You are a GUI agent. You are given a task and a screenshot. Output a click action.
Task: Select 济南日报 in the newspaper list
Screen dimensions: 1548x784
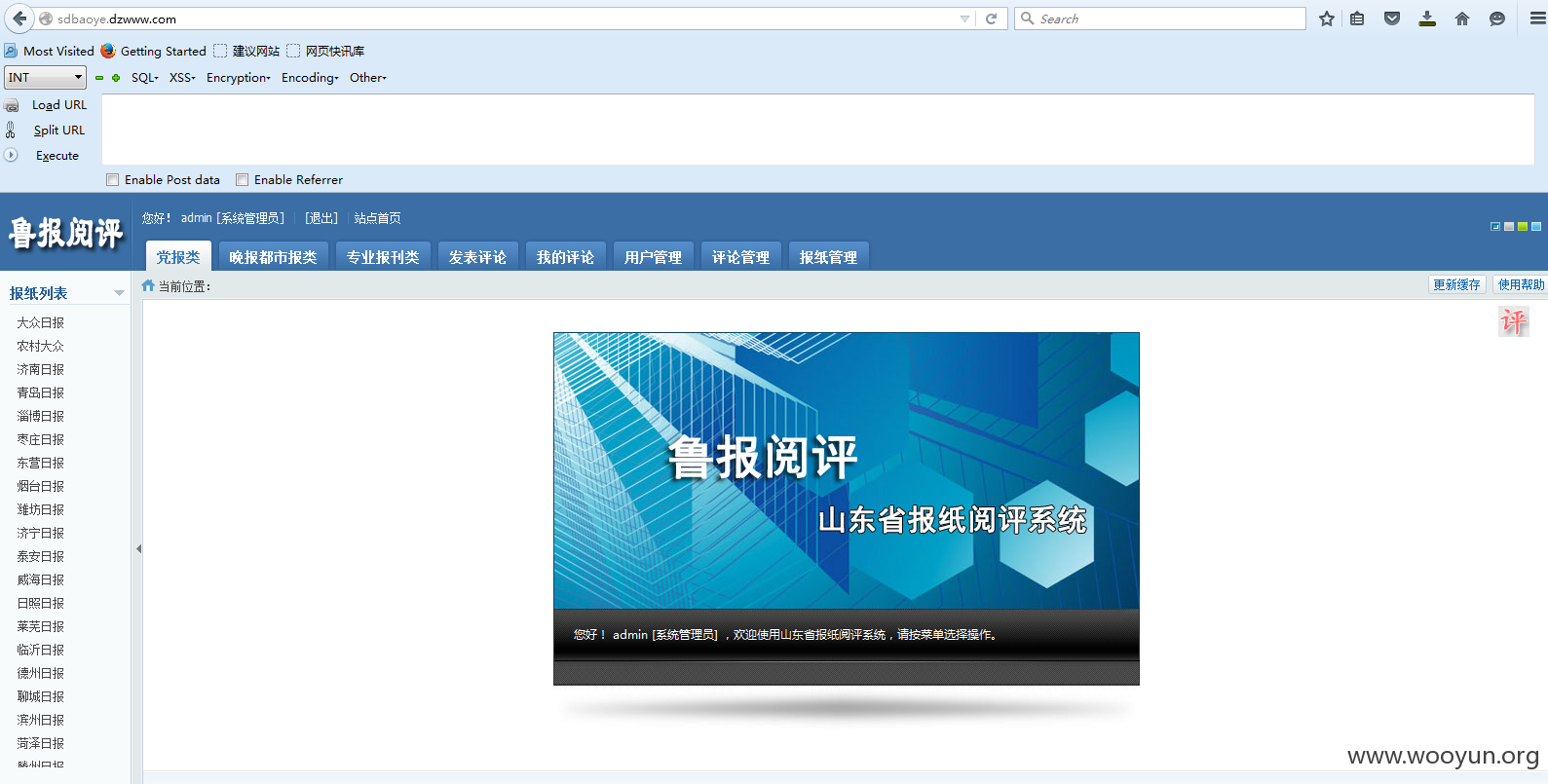(41, 369)
